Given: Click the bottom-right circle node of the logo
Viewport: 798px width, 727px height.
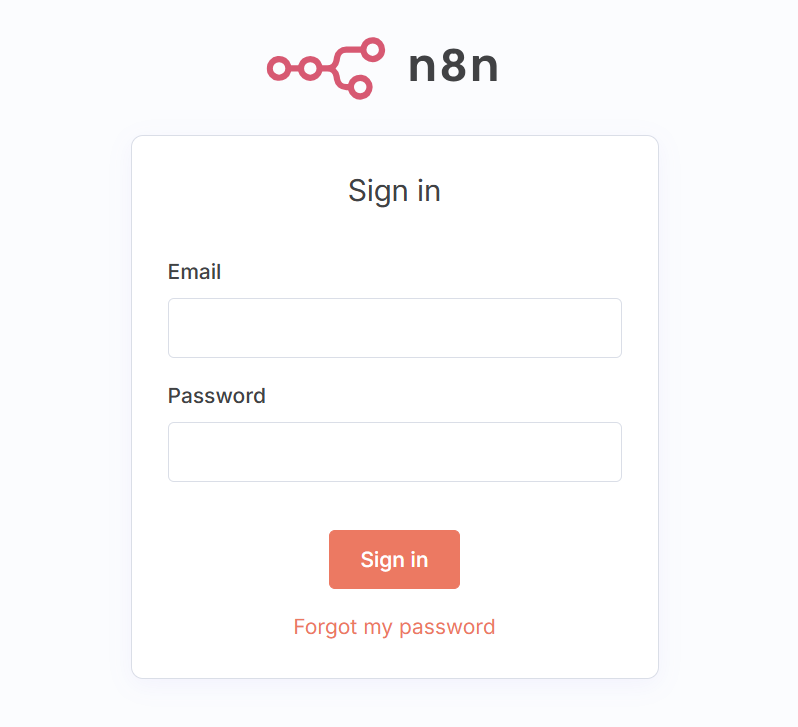Looking at the screenshot, I should (360, 88).
